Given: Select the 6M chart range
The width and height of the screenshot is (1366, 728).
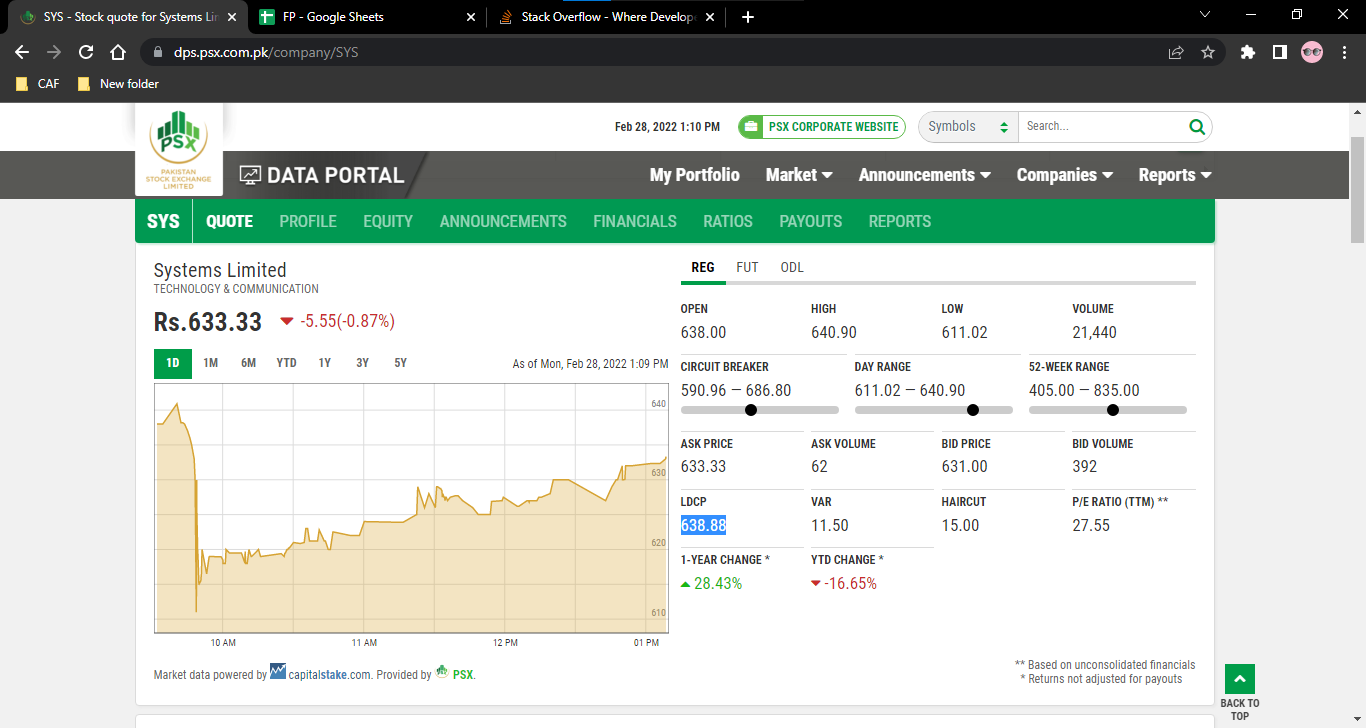Looking at the screenshot, I should click(248, 363).
